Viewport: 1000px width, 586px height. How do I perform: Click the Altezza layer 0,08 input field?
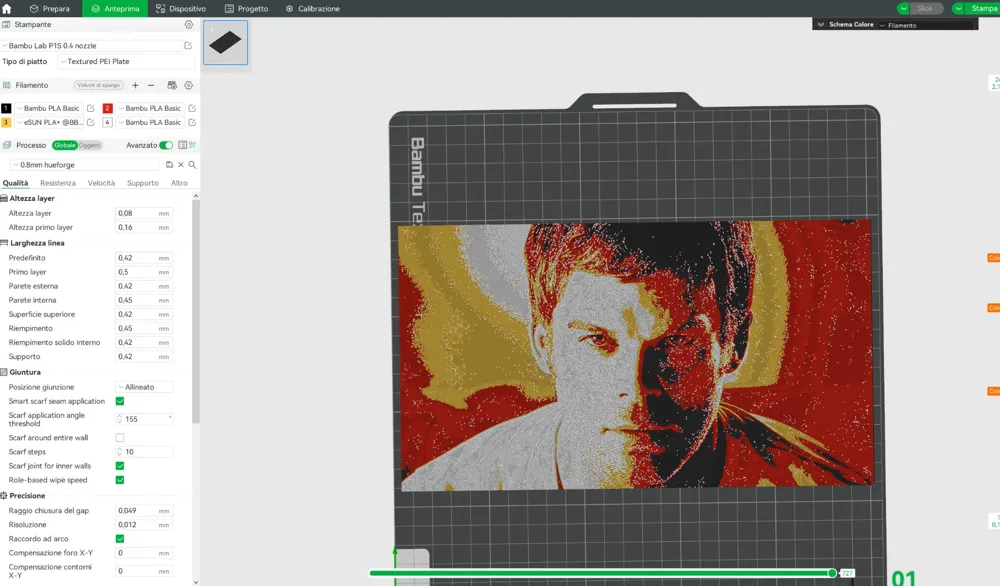144,214
